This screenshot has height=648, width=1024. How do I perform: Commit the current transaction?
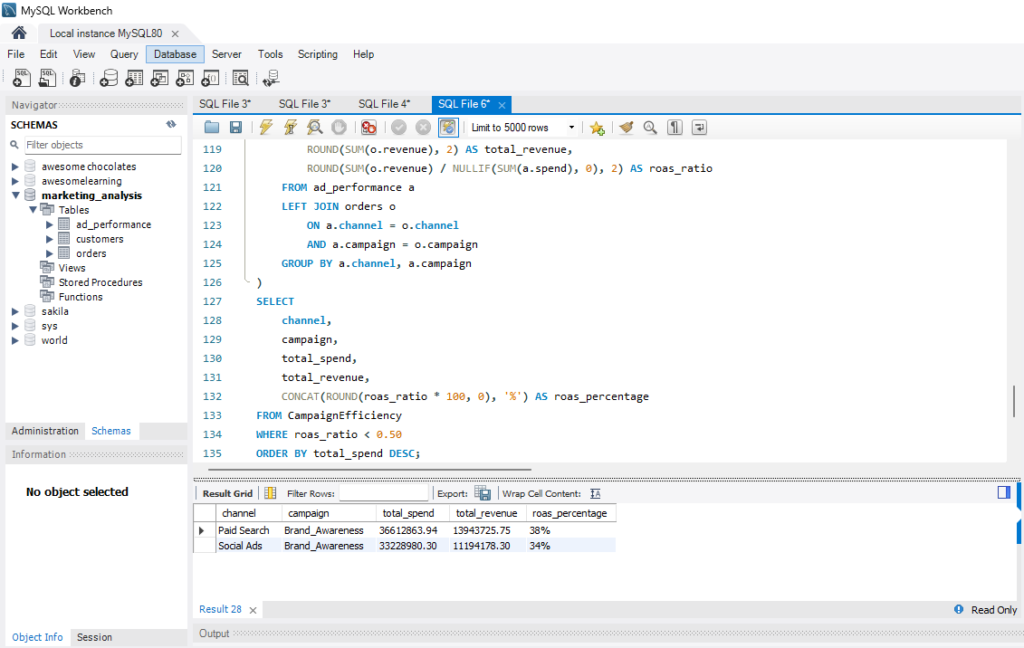[399, 127]
